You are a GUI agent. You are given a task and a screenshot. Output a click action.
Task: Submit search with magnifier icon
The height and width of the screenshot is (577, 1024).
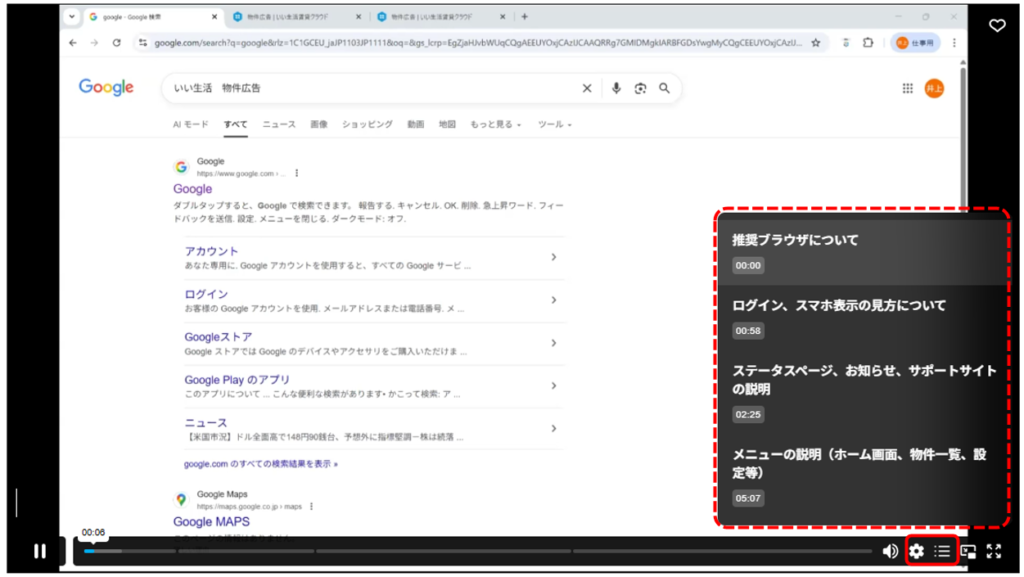[x=664, y=88]
